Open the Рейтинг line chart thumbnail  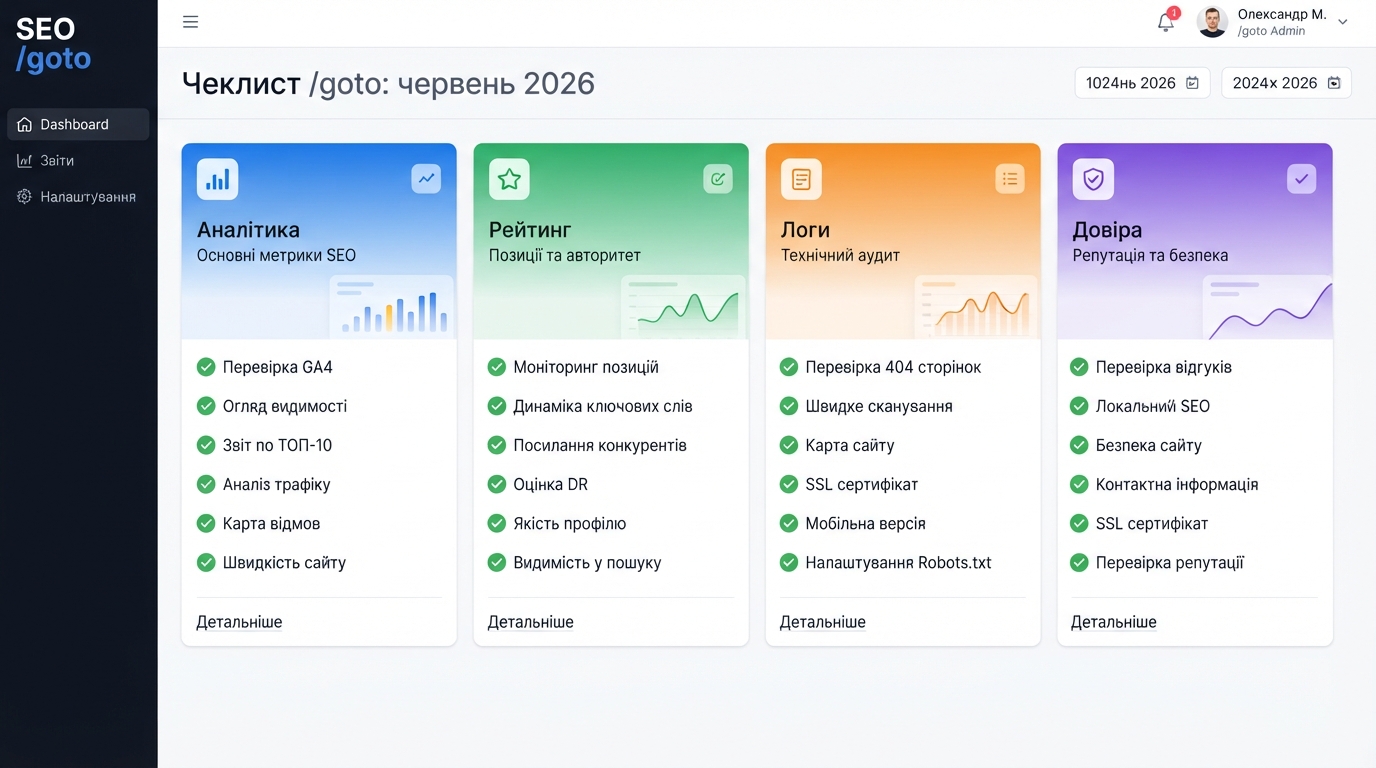click(x=683, y=306)
